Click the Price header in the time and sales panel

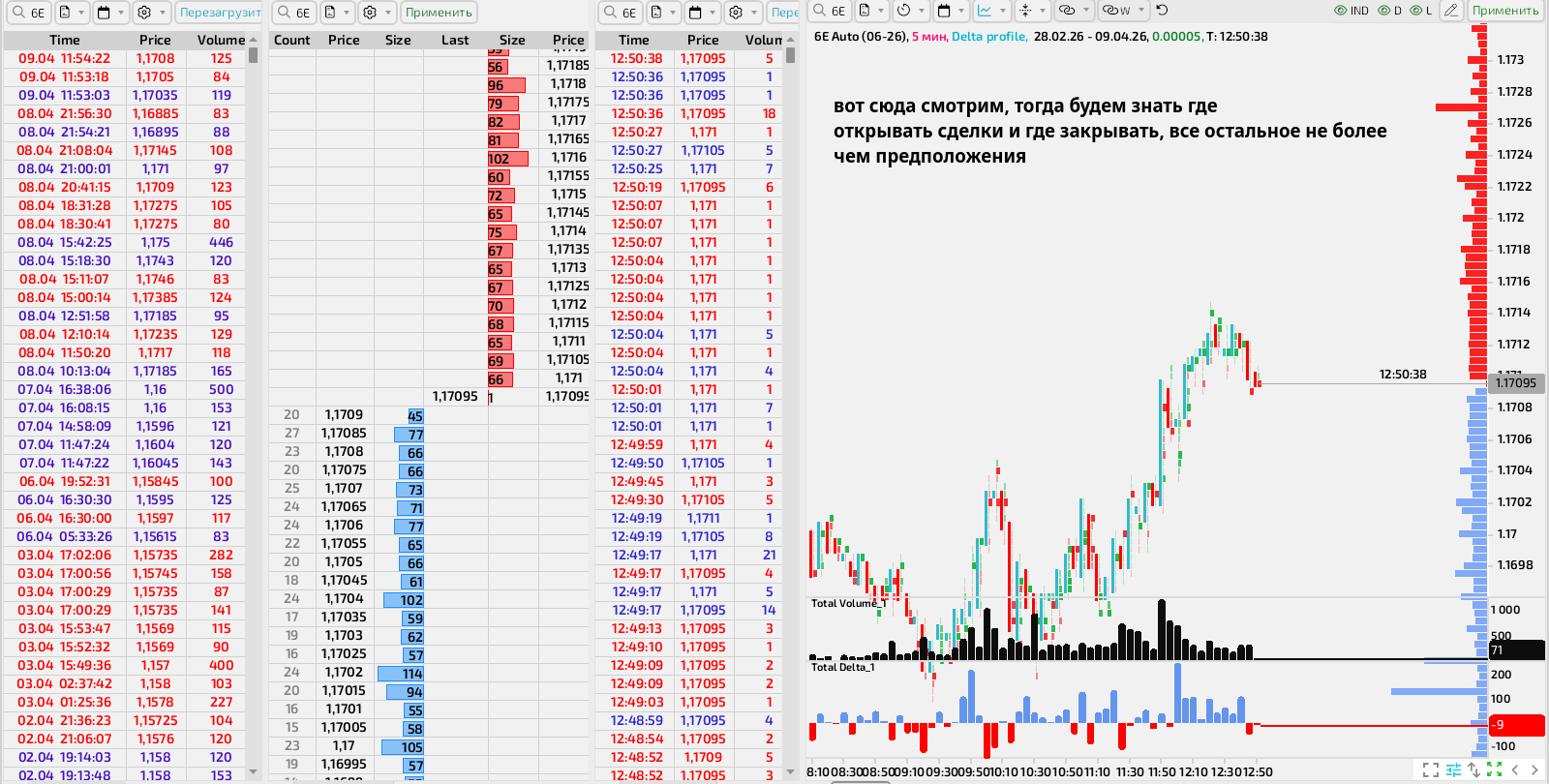[x=703, y=40]
